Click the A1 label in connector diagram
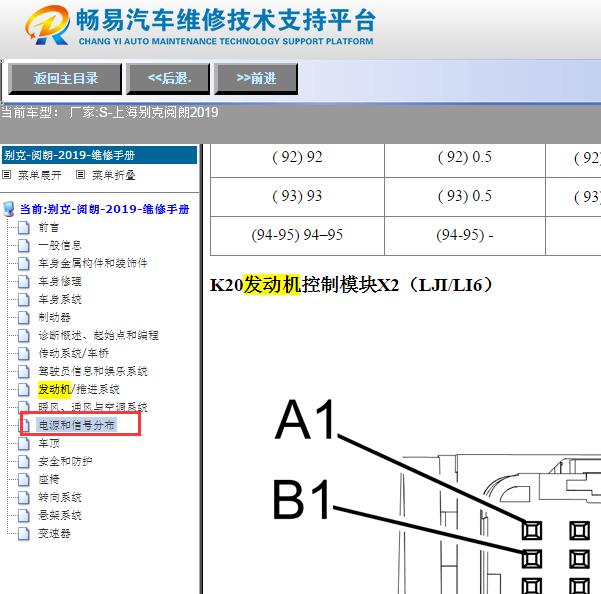601x594 pixels. pos(305,420)
